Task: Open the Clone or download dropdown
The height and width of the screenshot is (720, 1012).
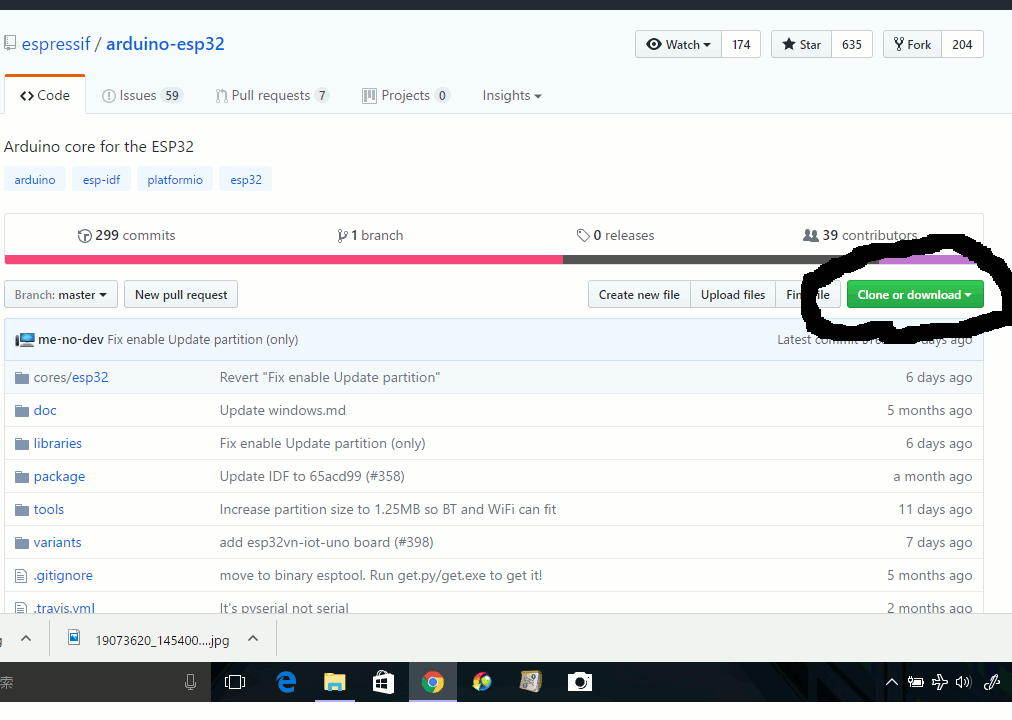Action: point(915,294)
